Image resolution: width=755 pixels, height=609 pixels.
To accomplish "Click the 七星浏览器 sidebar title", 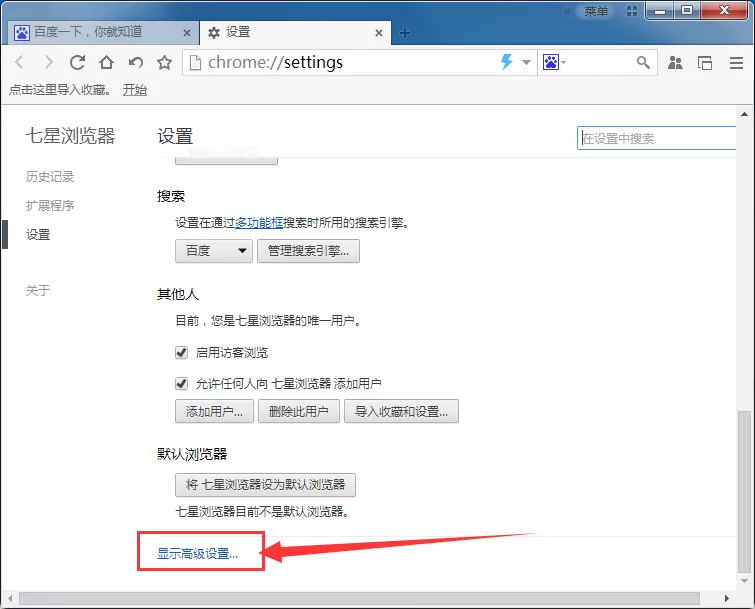I will point(70,136).
